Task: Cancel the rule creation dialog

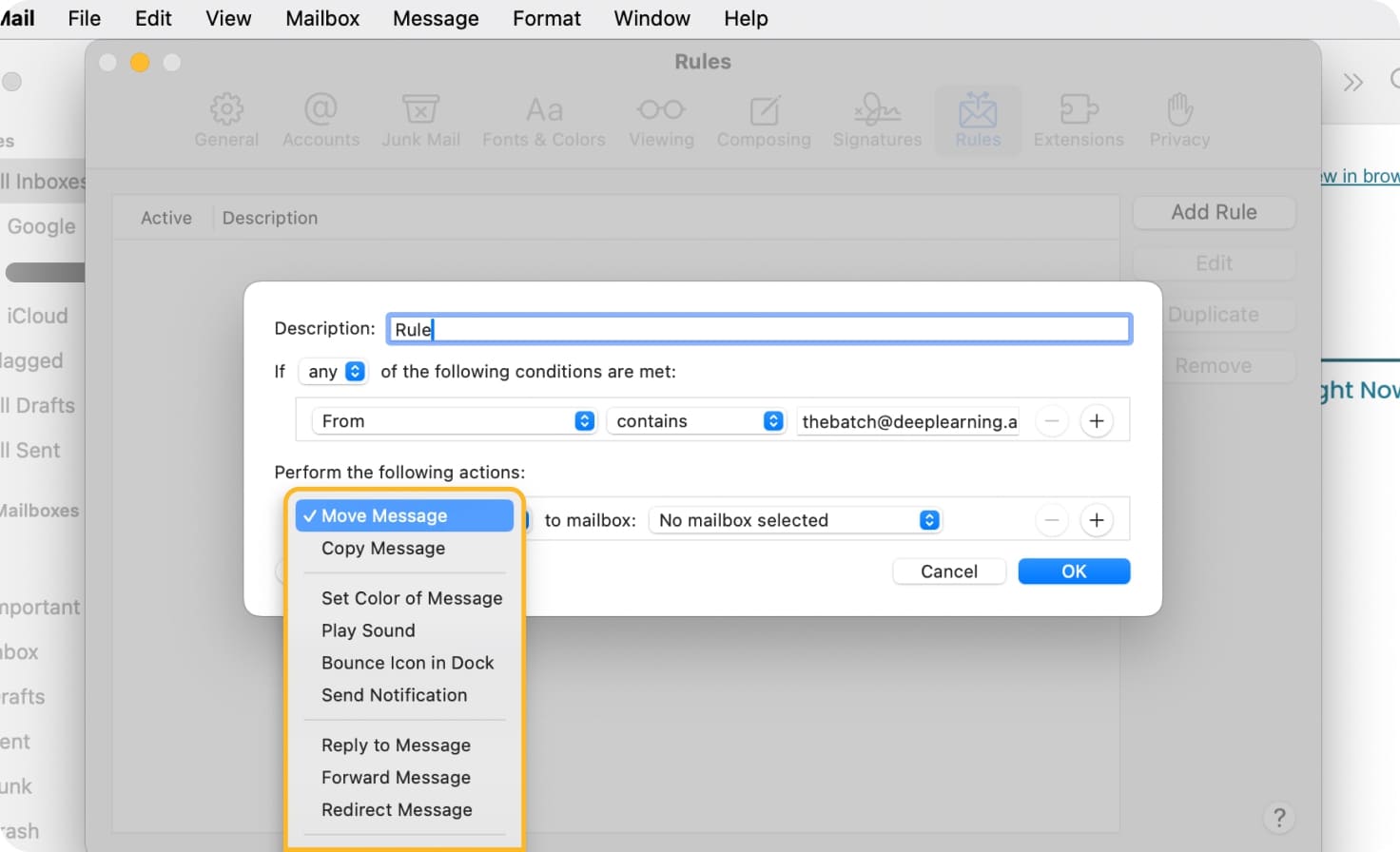Action: click(x=948, y=571)
